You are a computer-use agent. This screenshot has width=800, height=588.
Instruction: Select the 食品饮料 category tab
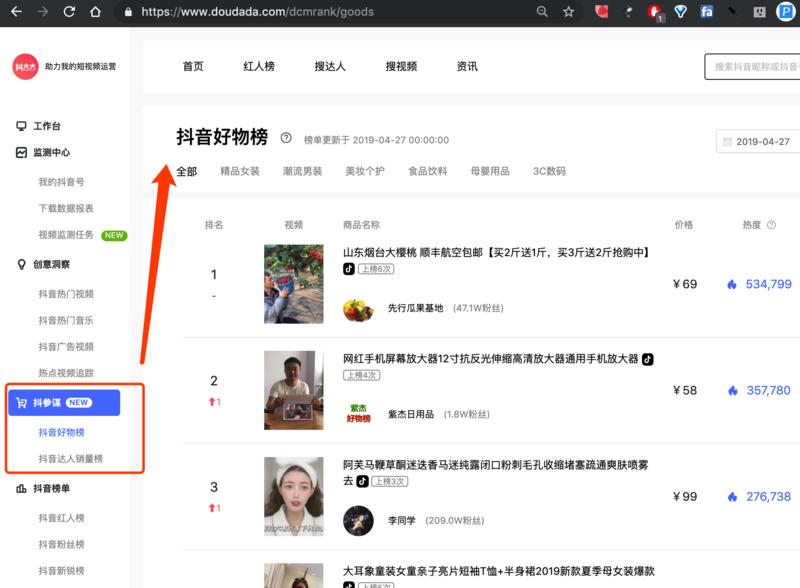coord(428,172)
